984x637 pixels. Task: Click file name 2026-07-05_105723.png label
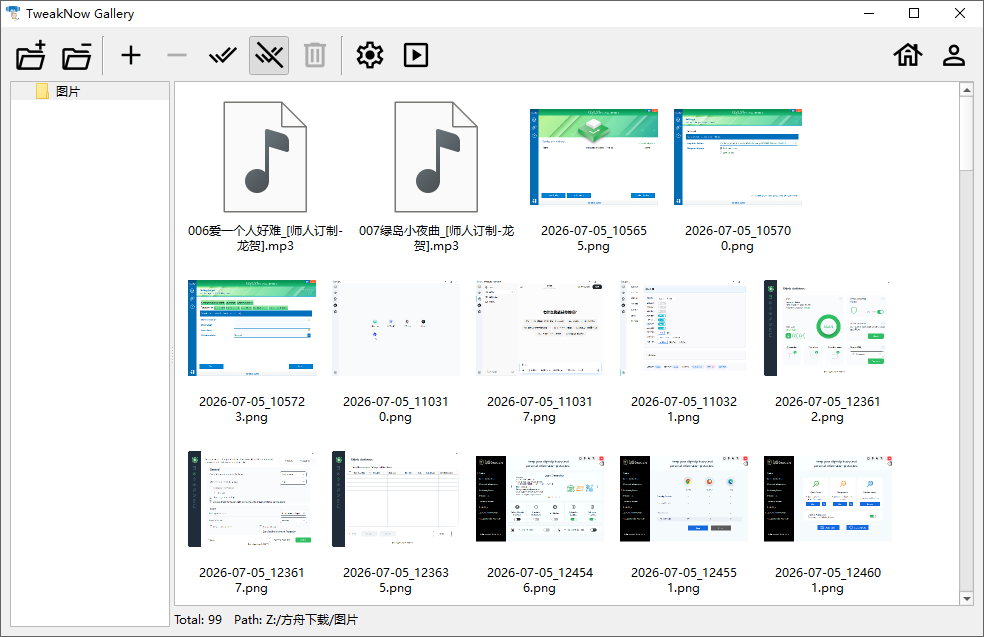point(252,409)
